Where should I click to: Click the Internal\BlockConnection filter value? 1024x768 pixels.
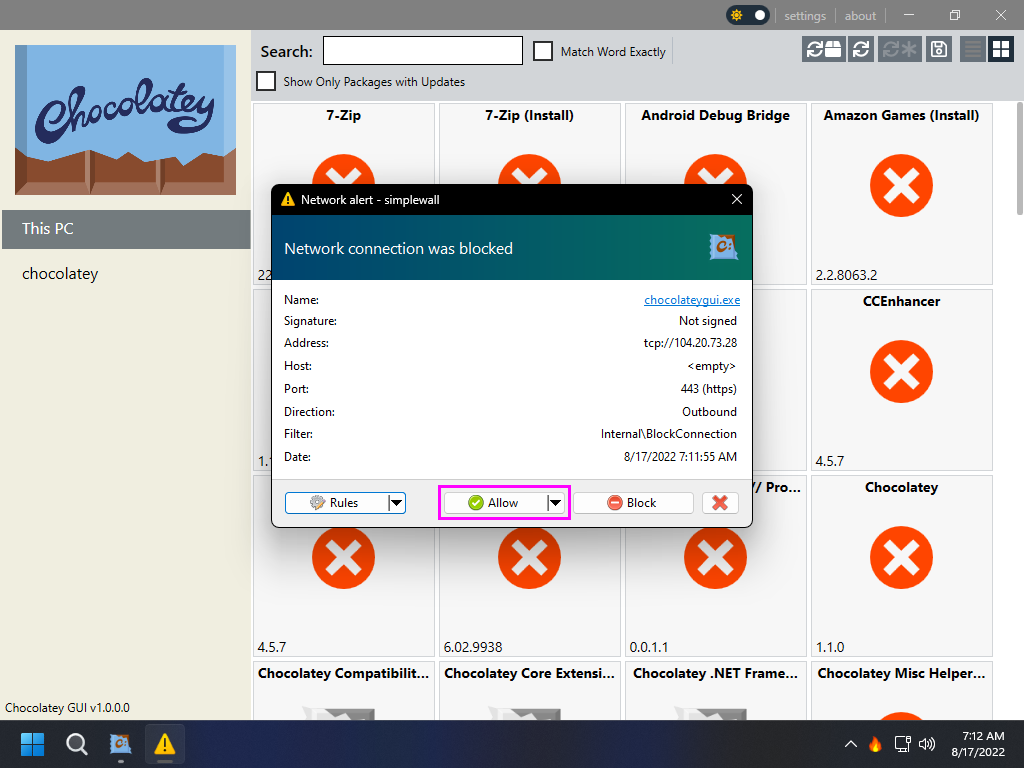pos(669,434)
